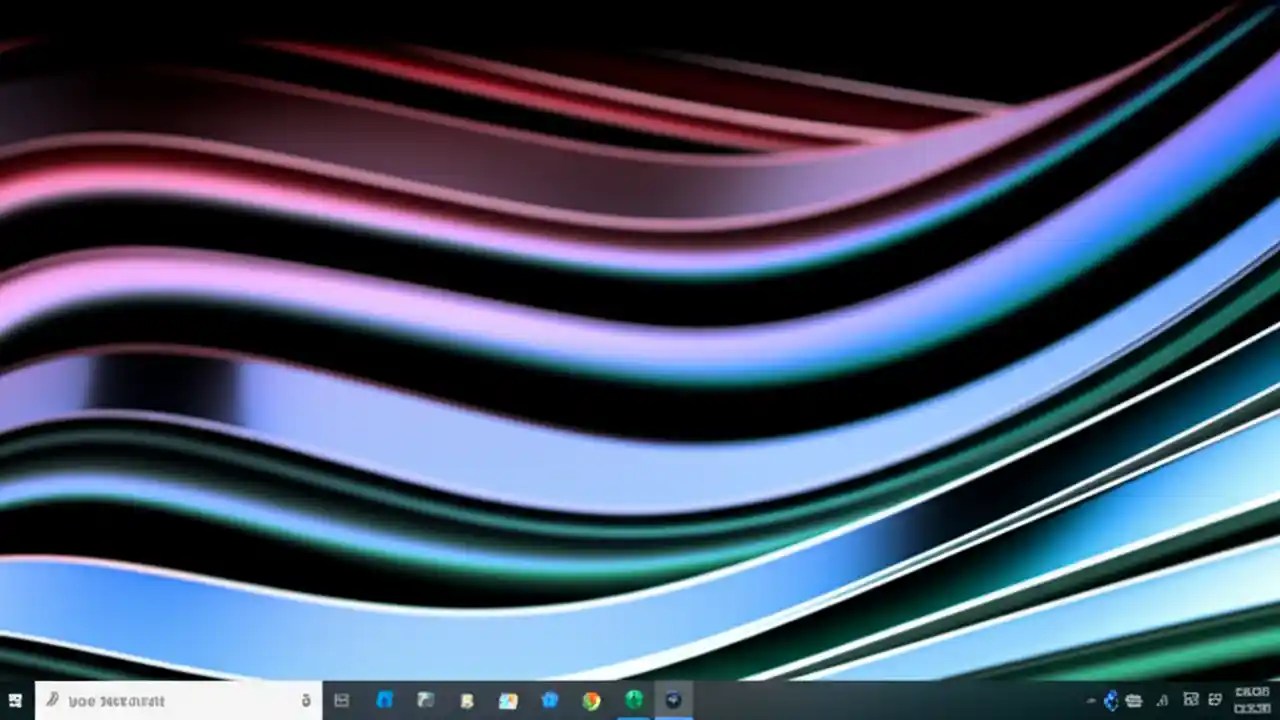1280x720 pixels.
Task: Open the Start menu
Action: [15, 701]
